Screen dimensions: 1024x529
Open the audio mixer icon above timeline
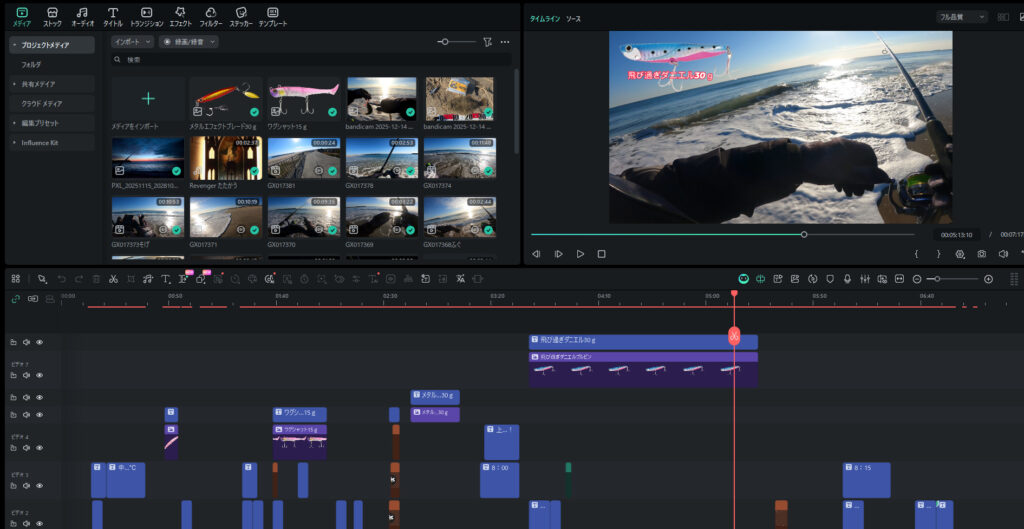(865, 279)
